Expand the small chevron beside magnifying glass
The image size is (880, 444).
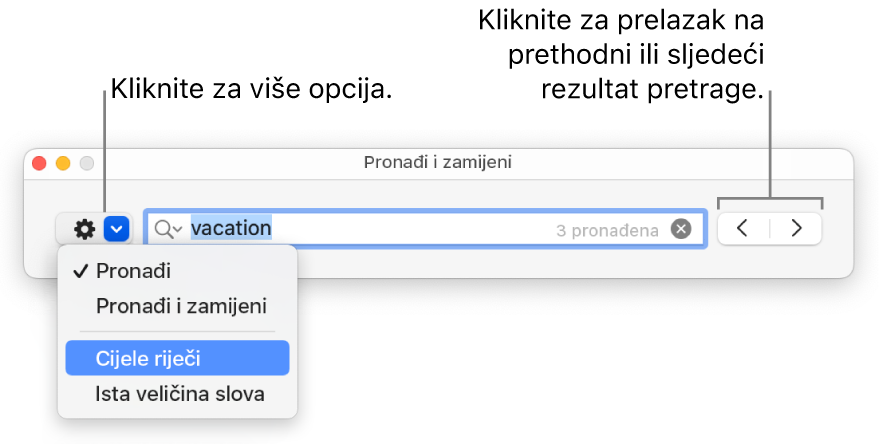178,230
